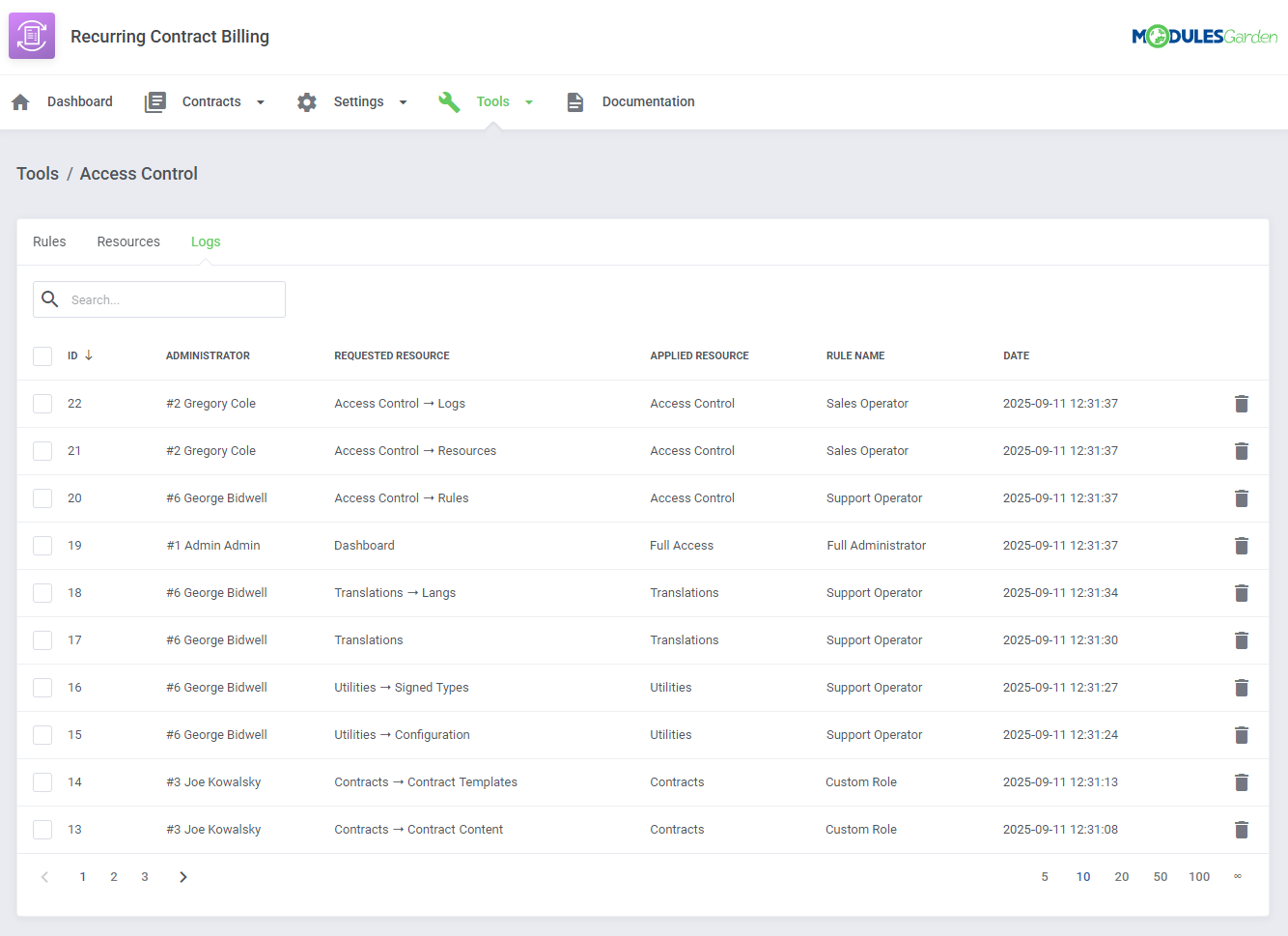1288x936 pixels.
Task: Click the 'Full Administrator' rule name cell
Action: click(x=876, y=546)
